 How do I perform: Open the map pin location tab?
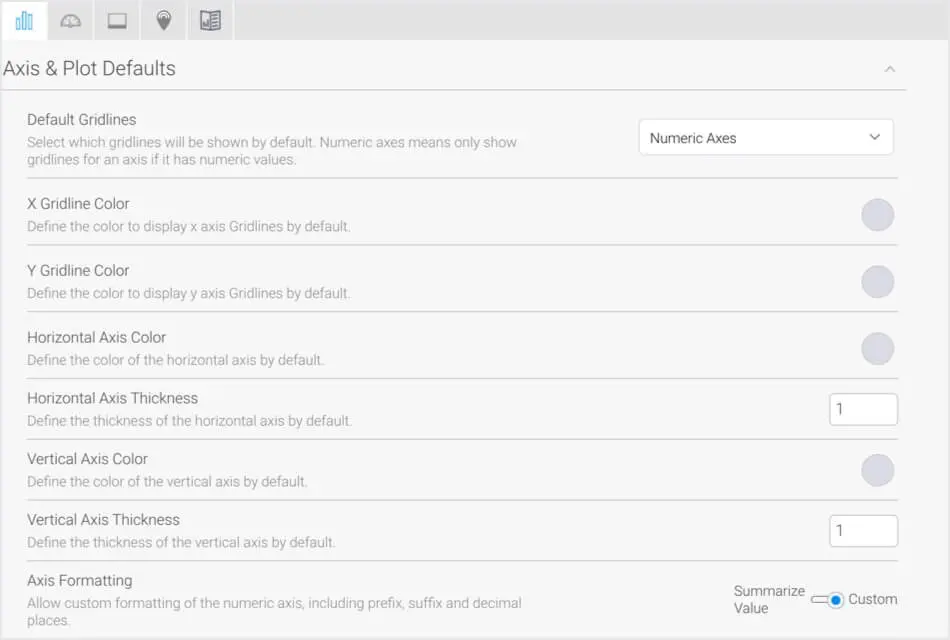point(164,20)
